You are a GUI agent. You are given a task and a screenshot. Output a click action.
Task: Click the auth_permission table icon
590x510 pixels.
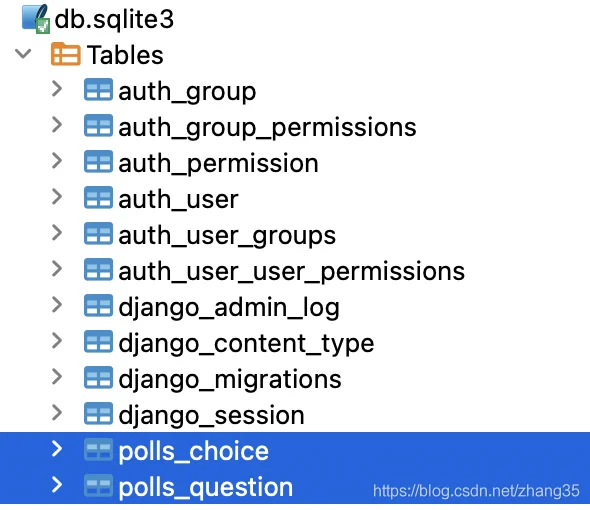(x=98, y=161)
